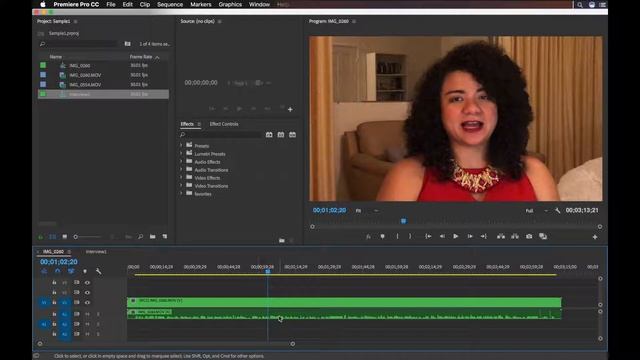
Task: Filter by Accelerated Effects badge icon
Action: (x=269, y=135)
